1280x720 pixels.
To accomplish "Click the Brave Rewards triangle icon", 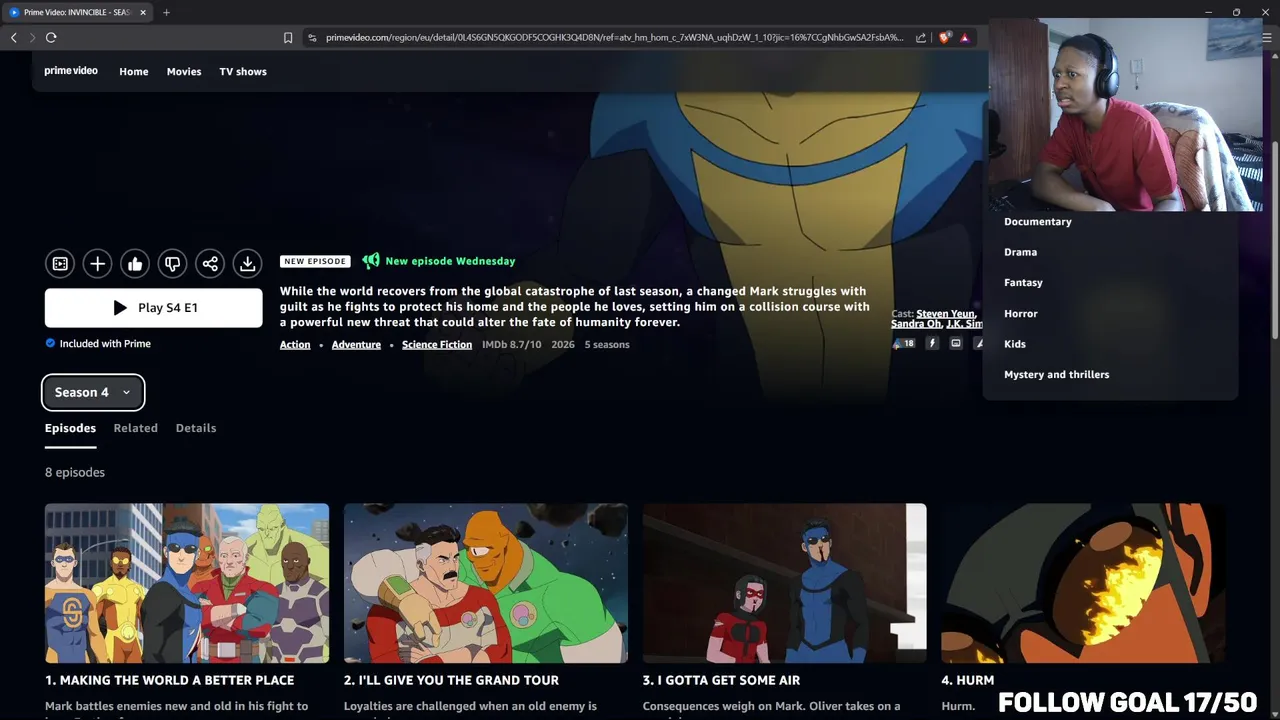I will pyautogui.click(x=965, y=37).
